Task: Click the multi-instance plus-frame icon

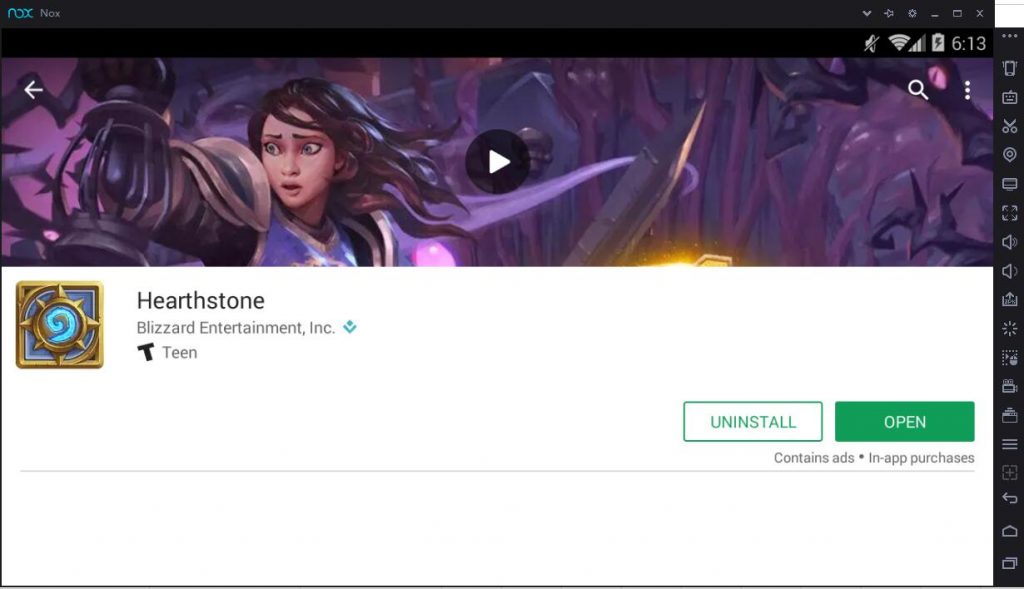Action: [x=1010, y=472]
